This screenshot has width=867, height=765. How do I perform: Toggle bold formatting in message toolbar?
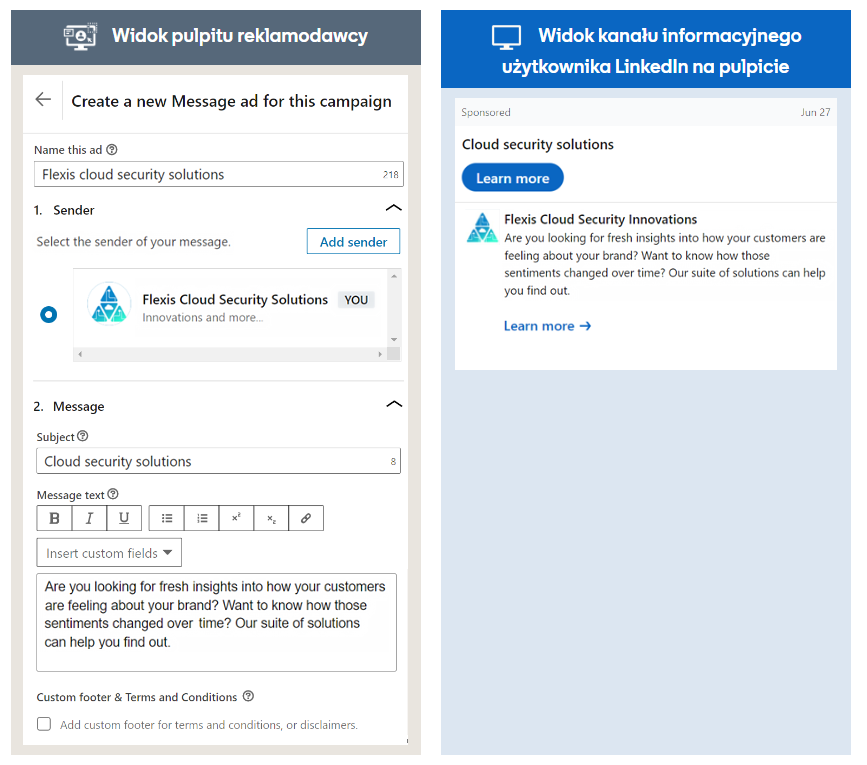click(54, 518)
